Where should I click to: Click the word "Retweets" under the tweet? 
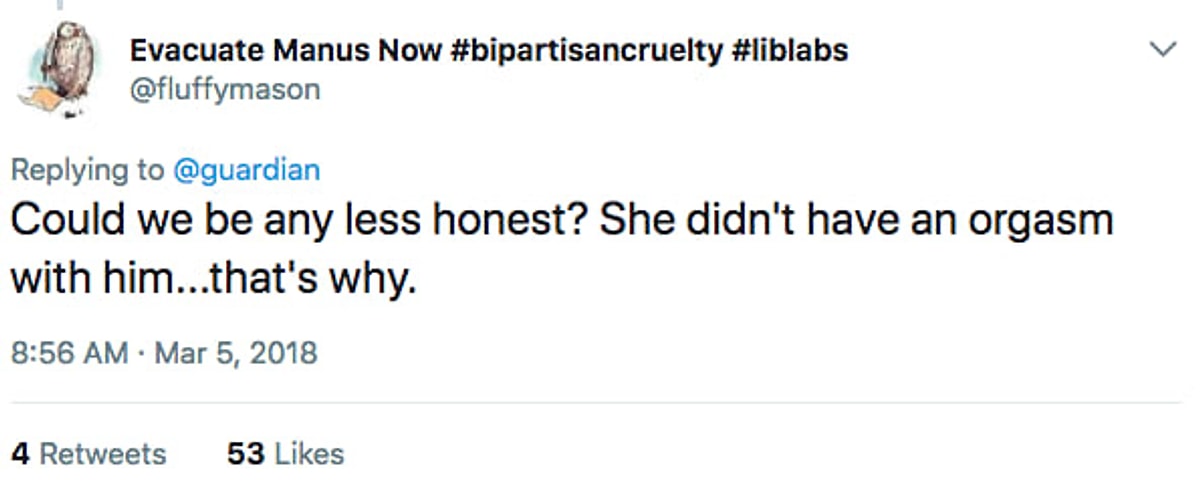pyautogui.click(x=102, y=453)
